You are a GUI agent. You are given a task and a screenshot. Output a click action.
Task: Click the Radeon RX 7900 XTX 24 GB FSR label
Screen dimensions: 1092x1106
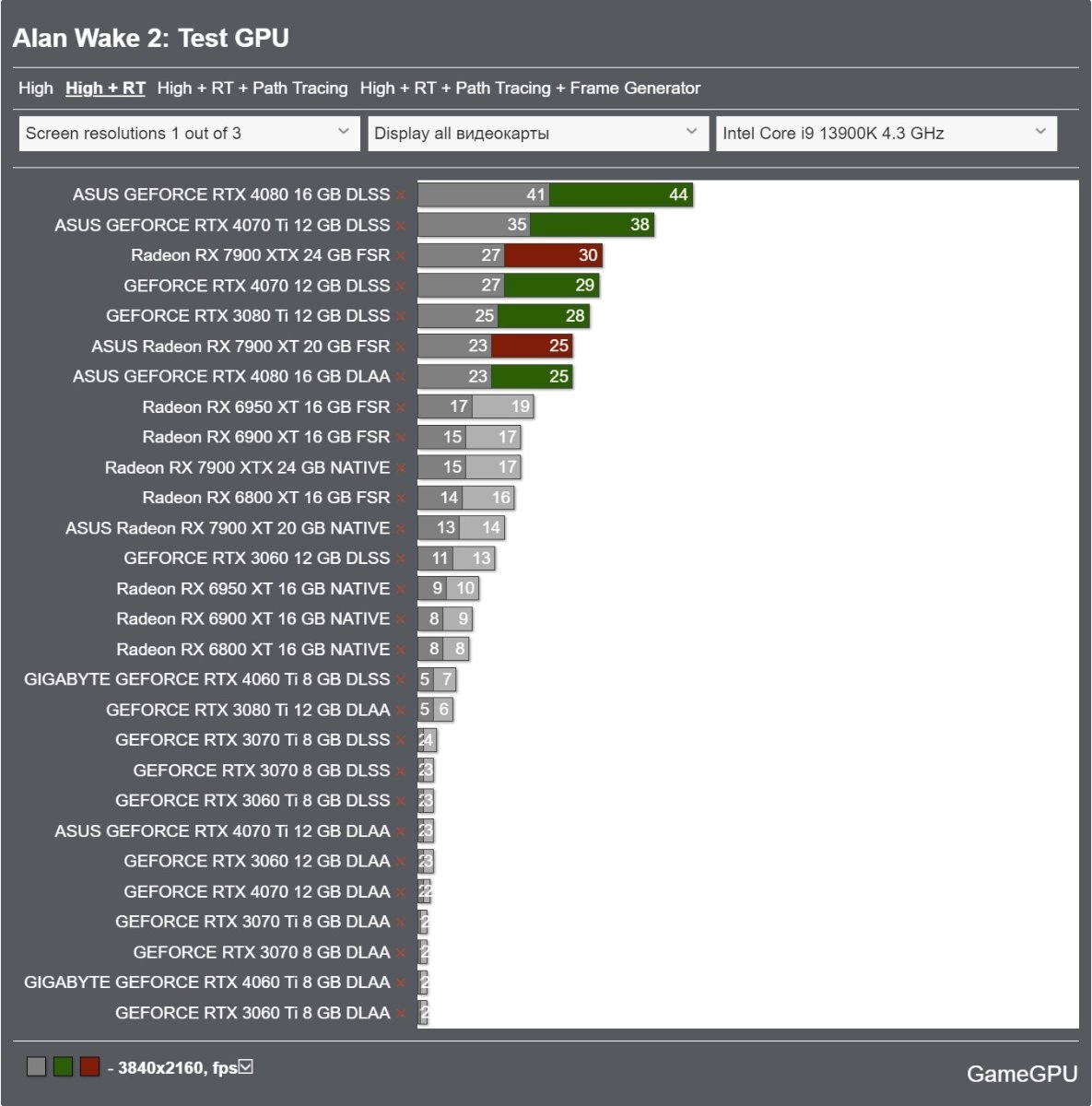point(261,255)
